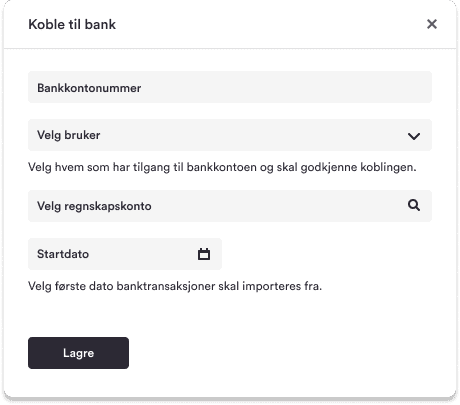Save the bank connection with Lagre
Viewport: 460px width, 405px height.
[78, 353]
